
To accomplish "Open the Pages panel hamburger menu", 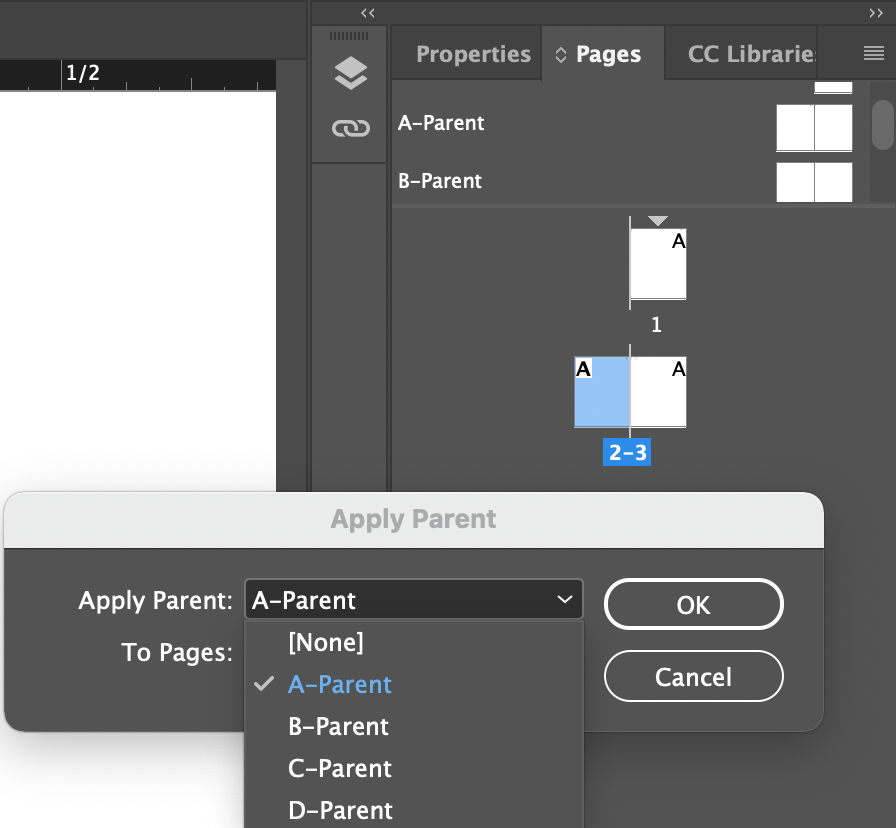I will [x=873, y=54].
